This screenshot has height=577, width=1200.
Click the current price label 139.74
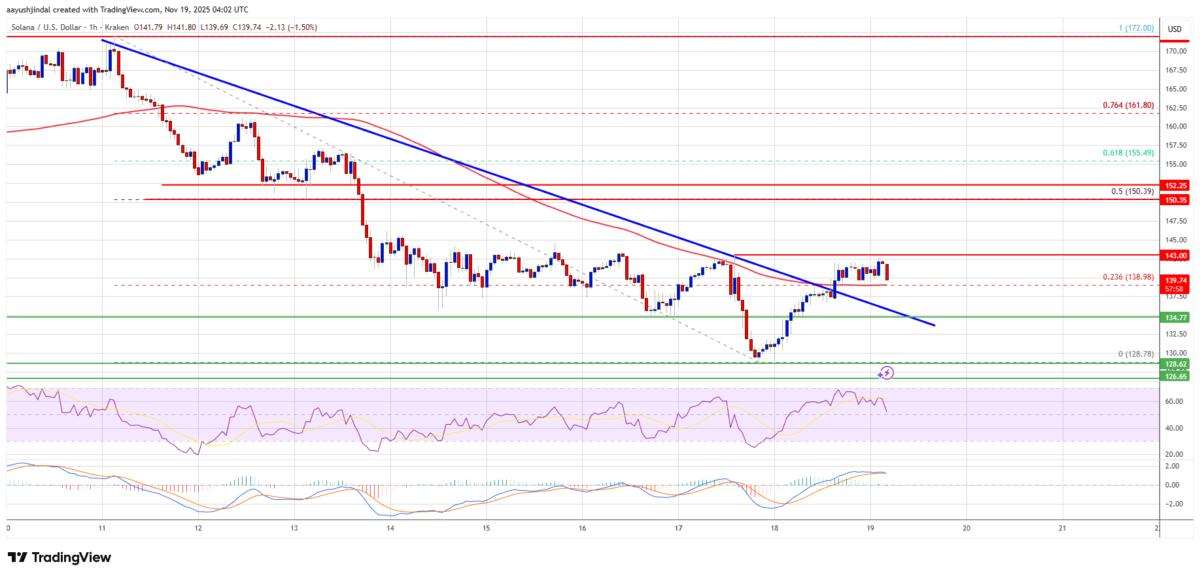tap(1173, 281)
